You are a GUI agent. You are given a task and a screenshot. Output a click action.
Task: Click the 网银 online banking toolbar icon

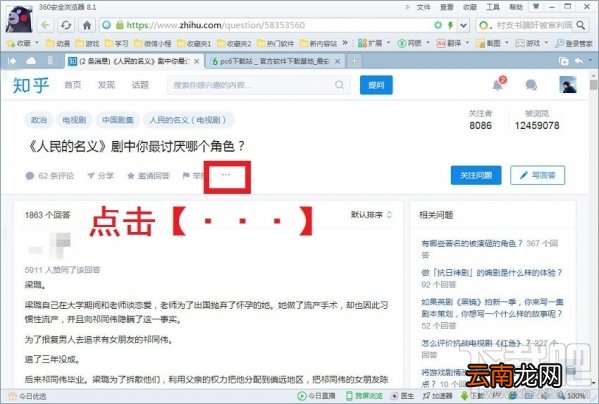410,43
